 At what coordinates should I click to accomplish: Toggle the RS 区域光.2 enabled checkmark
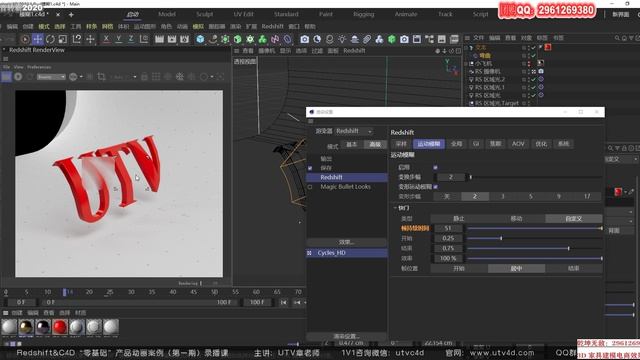pyautogui.click(x=533, y=80)
